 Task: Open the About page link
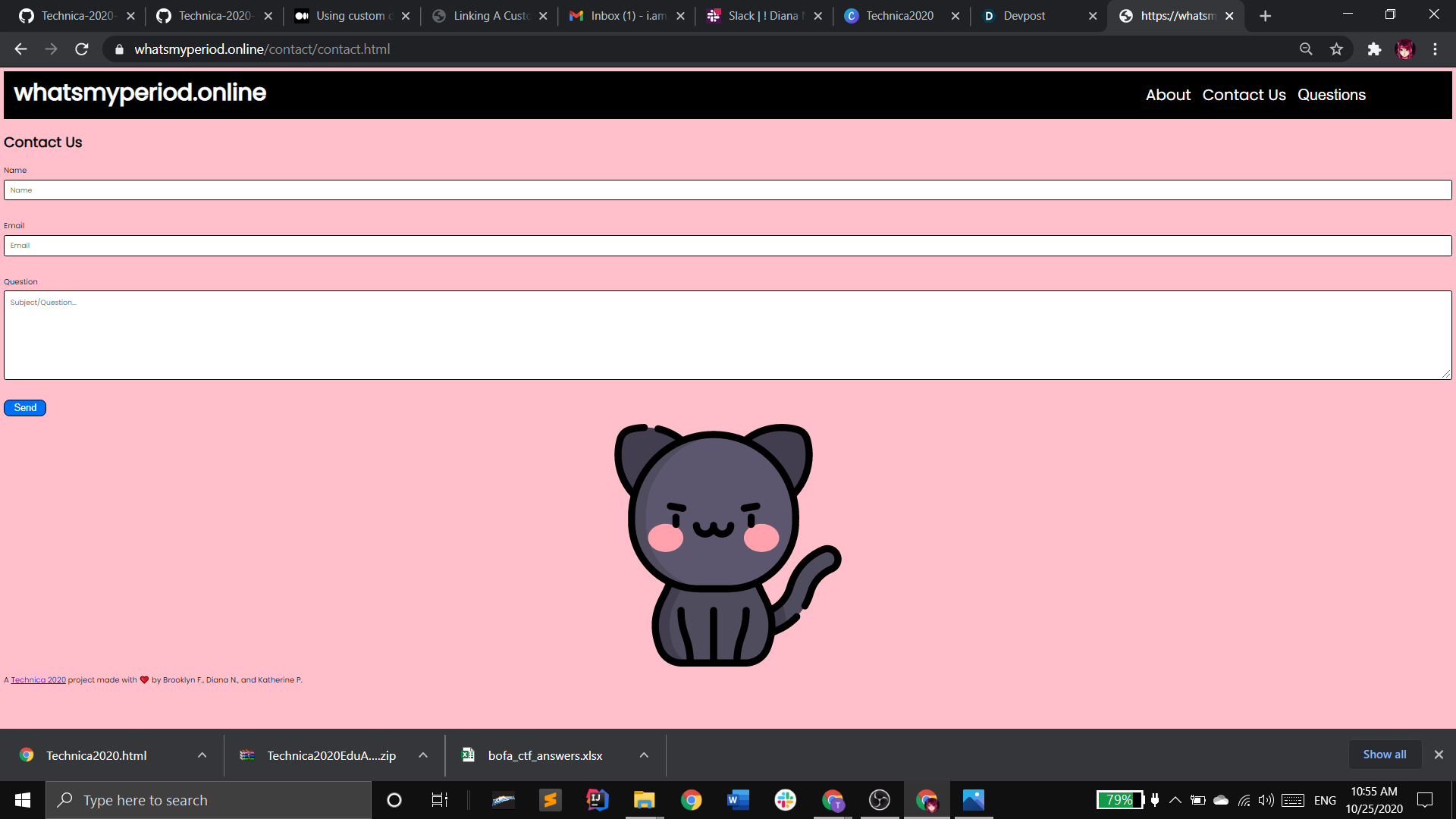1168,95
